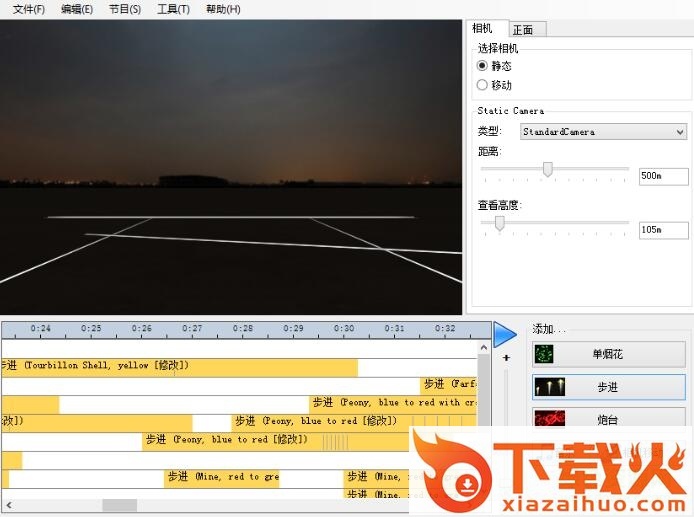Click the 步进 fountain thumbnail icon
The height and width of the screenshot is (517, 694).
(550, 387)
